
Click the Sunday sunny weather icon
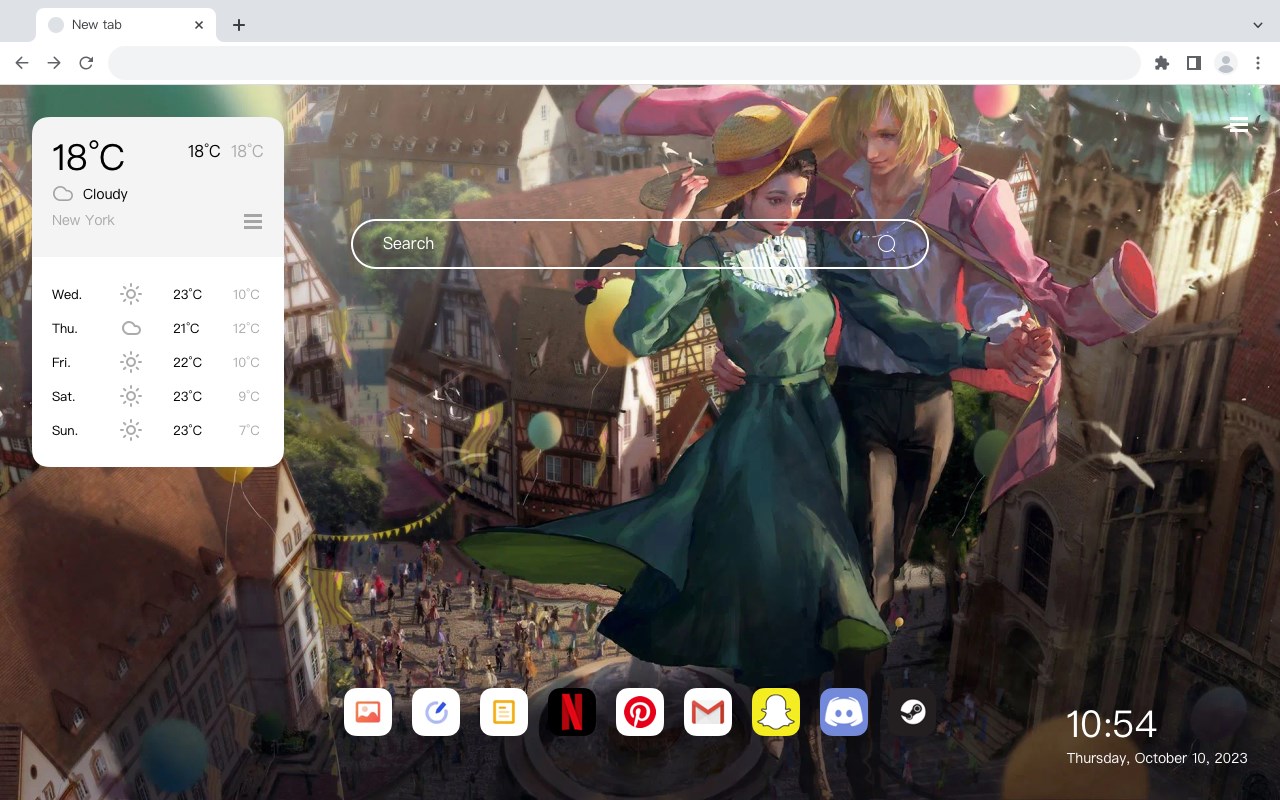point(131,430)
